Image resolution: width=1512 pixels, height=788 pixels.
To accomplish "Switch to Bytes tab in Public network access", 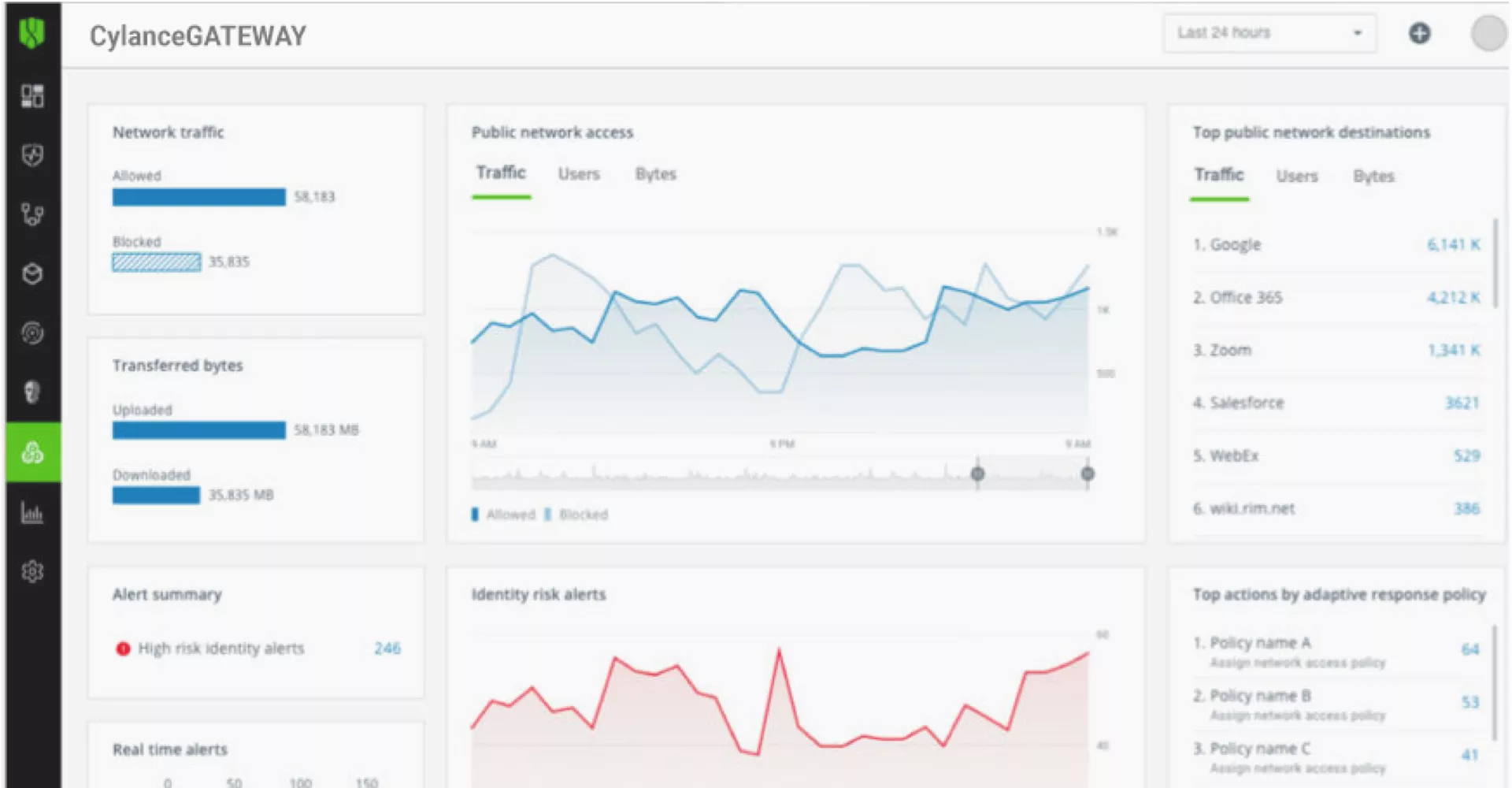I will 656,174.
